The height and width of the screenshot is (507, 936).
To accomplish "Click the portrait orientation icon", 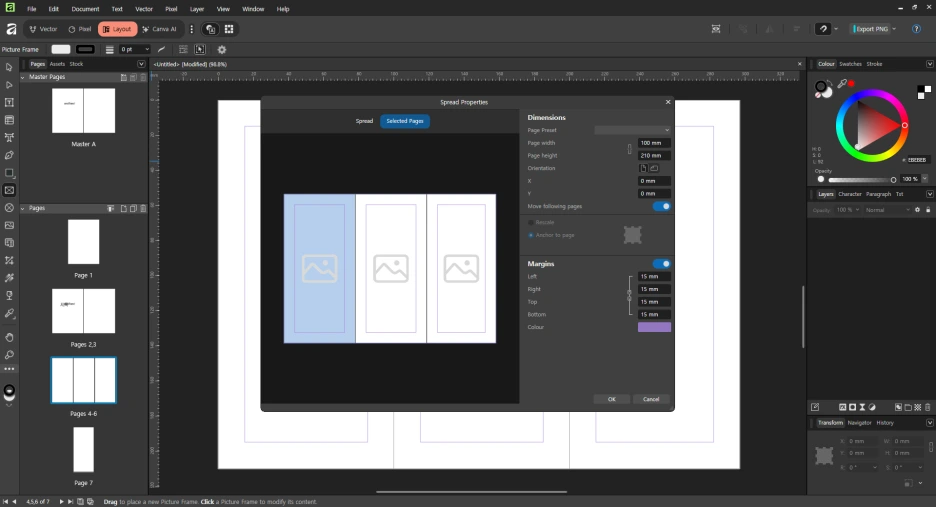I will click(x=643, y=168).
